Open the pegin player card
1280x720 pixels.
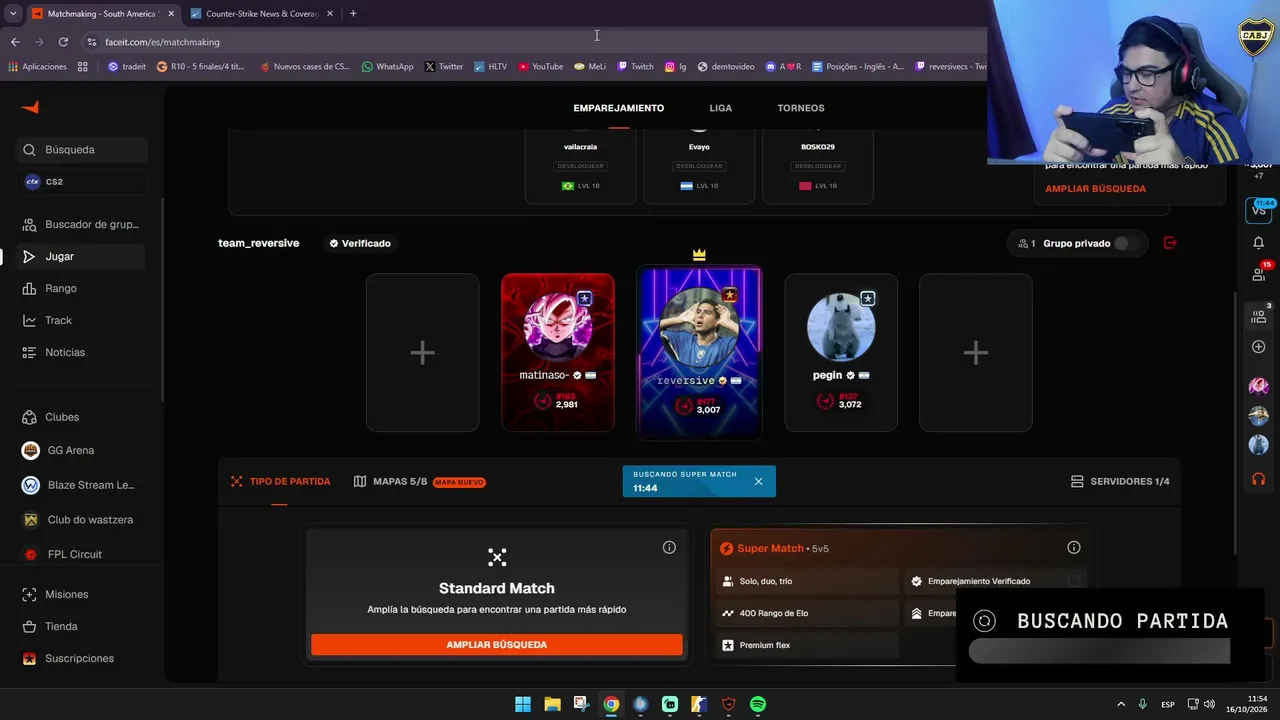click(x=841, y=352)
